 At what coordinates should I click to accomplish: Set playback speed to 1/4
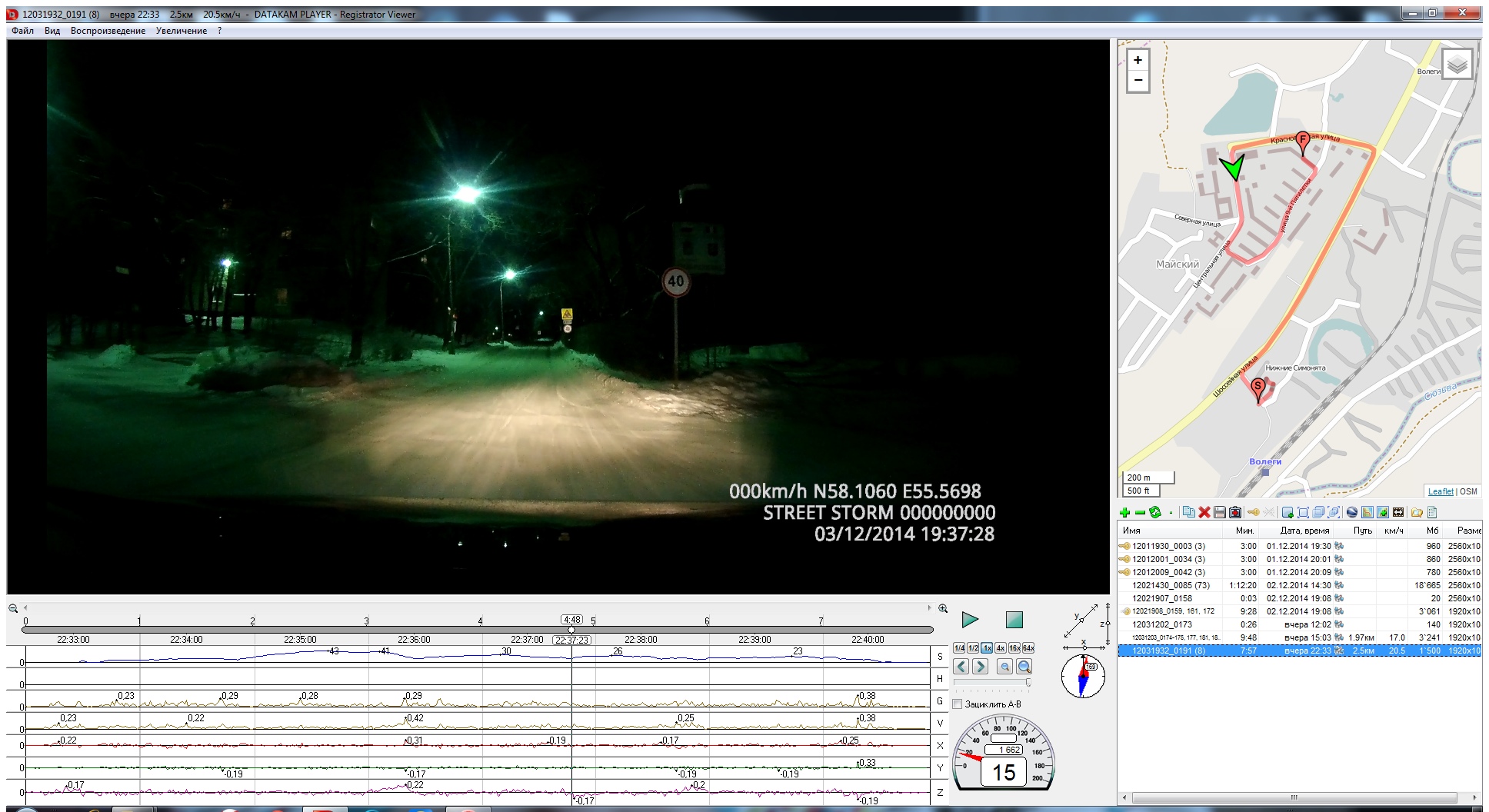tap(959, 648)
